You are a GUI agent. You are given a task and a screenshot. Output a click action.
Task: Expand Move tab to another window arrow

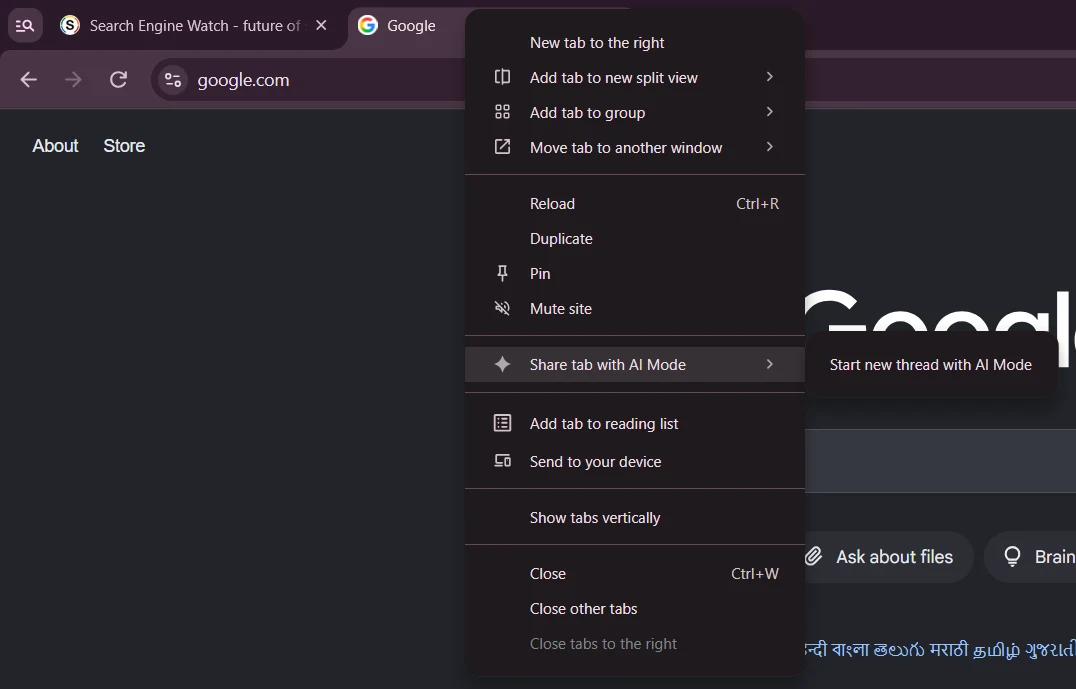770,147
